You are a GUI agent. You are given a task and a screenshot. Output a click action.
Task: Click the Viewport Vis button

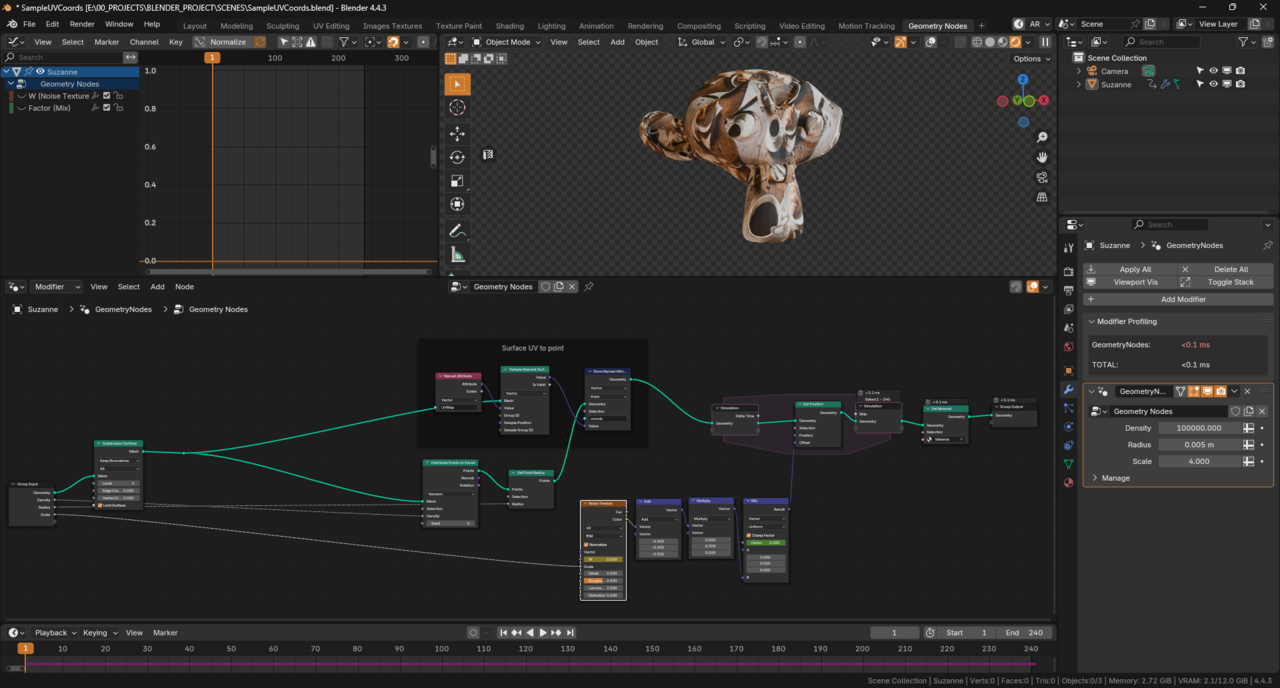click(x=1130, y=282)
